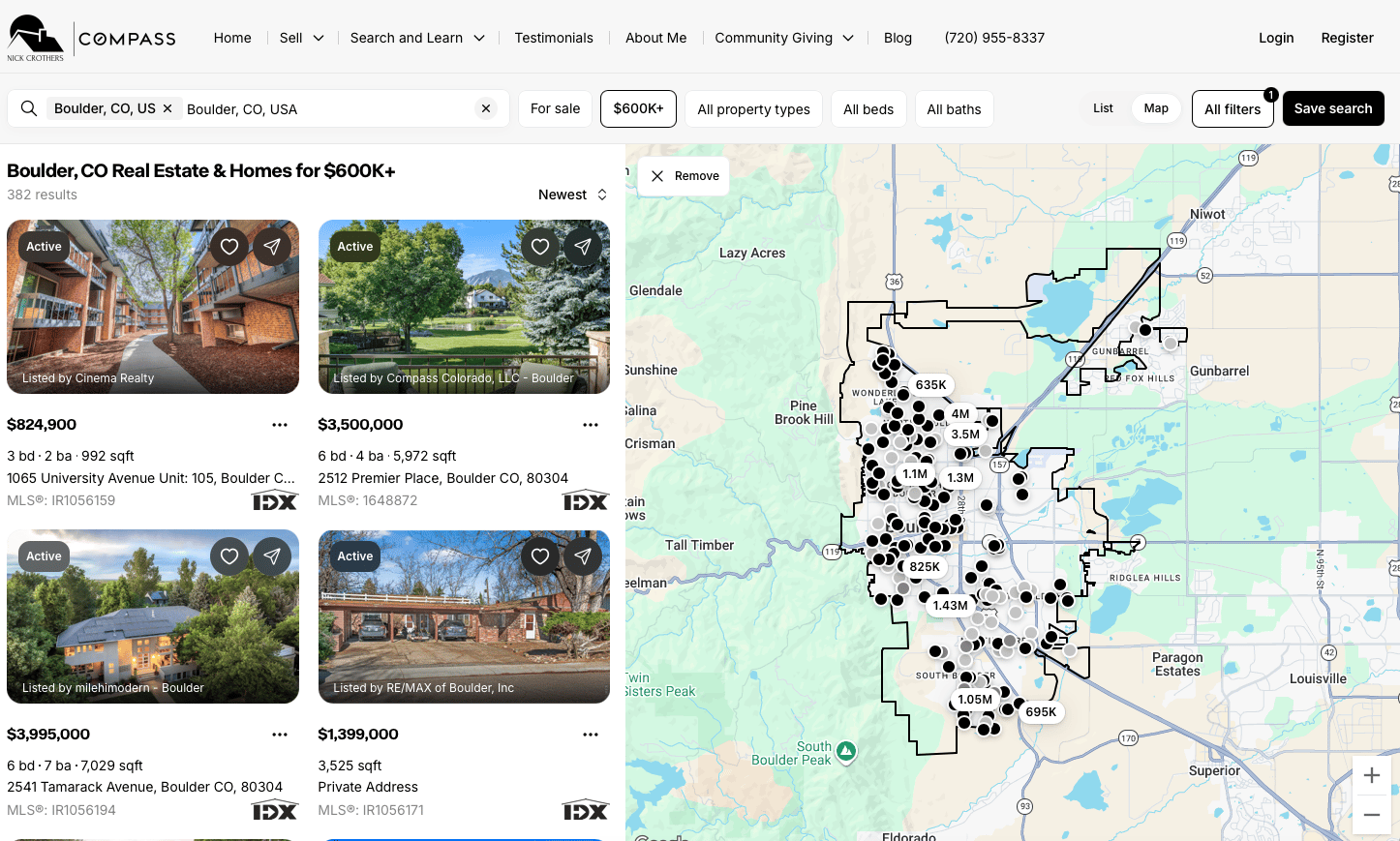Open the All beds filter
1400x841 pixels.
click(x=867, y=109)
